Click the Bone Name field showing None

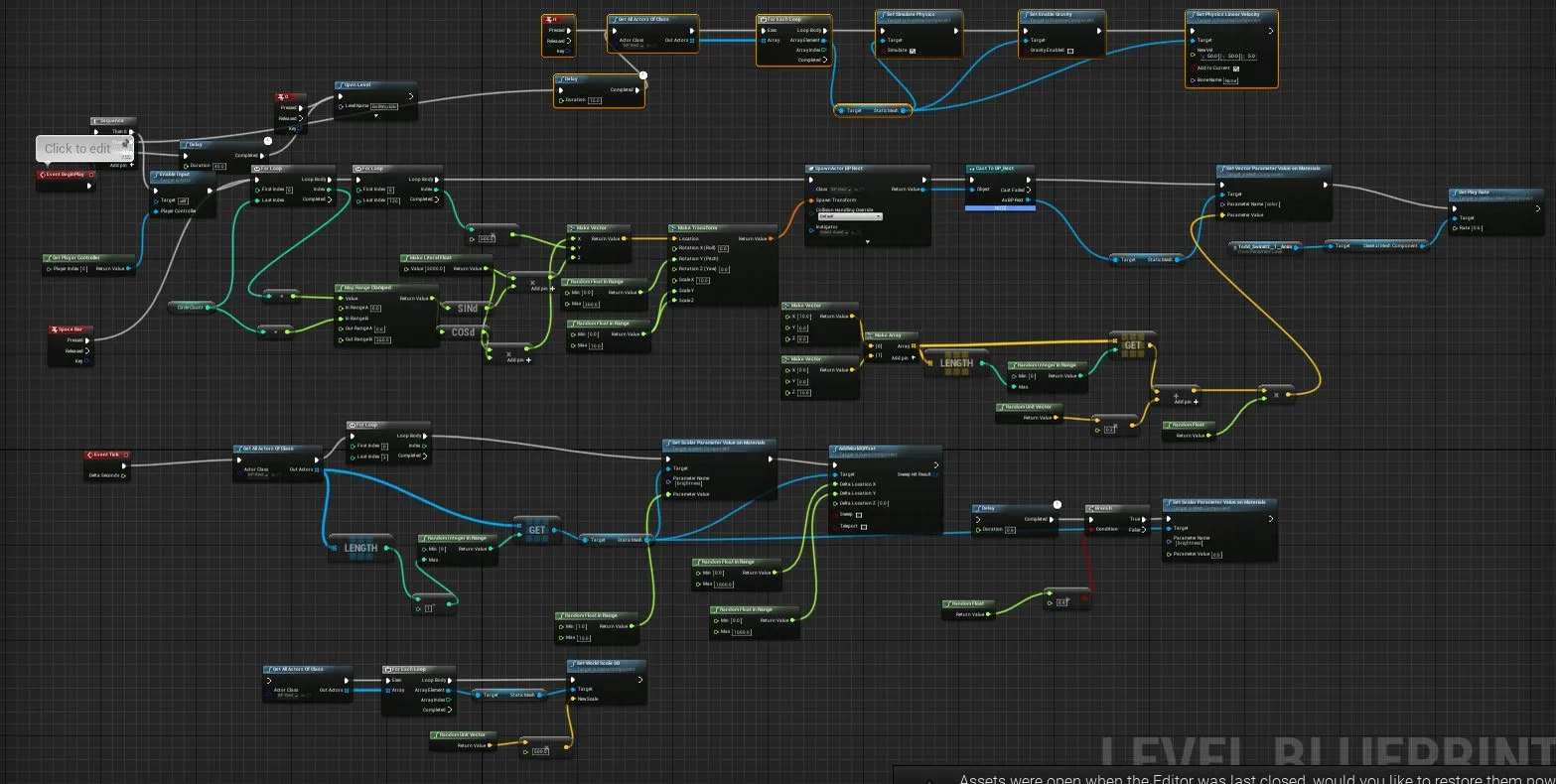[x=1231, y=80]
